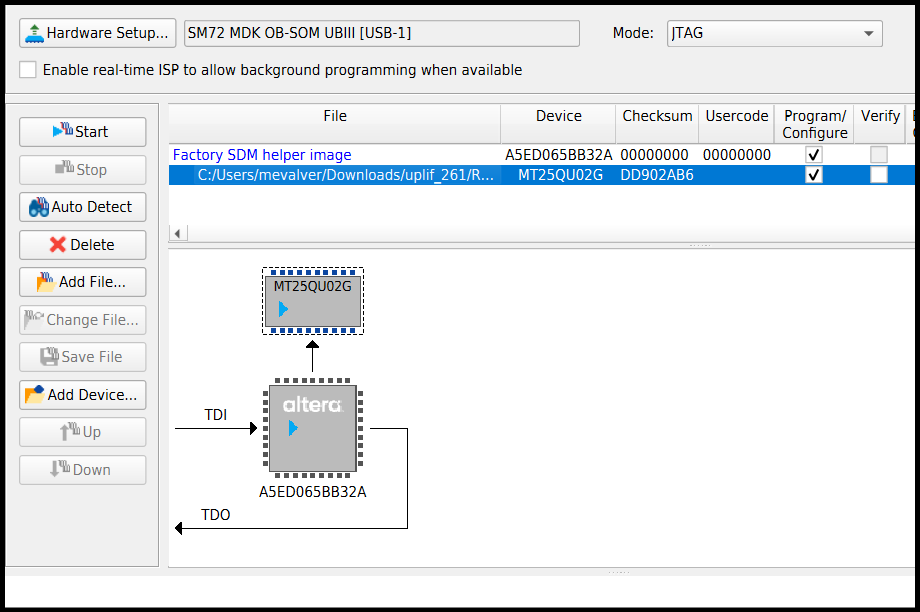This screenshot has height=612, width=920.
Task: Delete the selected file entry
Action: [83, 245]
